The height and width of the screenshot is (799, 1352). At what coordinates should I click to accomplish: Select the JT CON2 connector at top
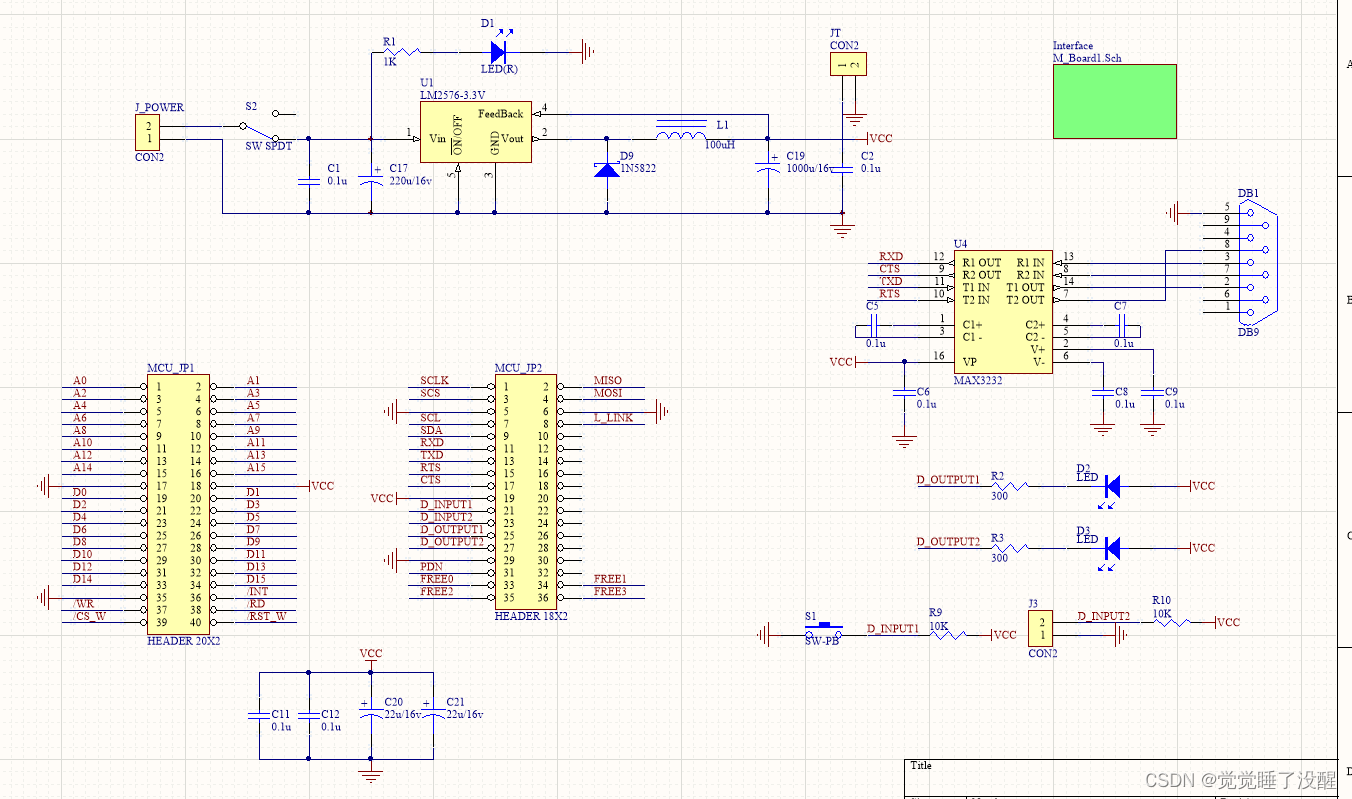coord(847,65)
